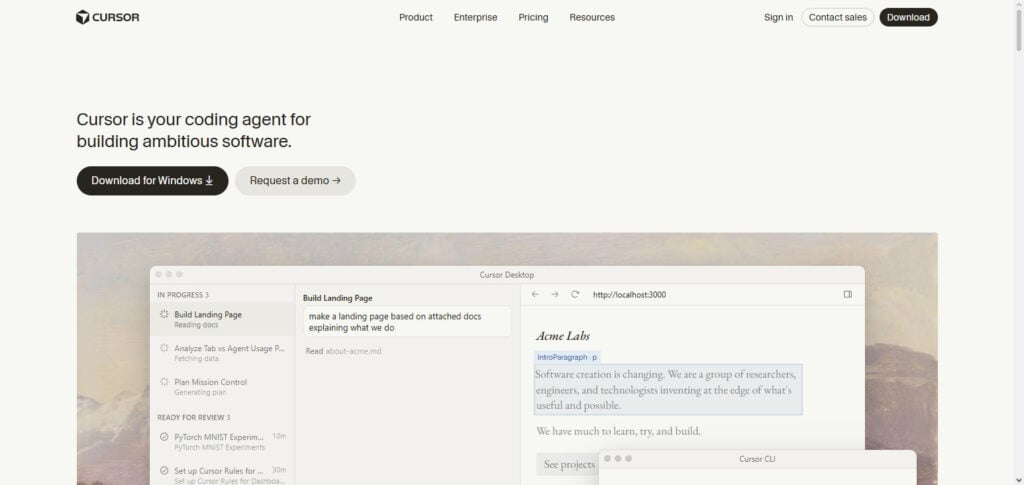Click the browser back arrow in Cursor Desktop
This screenshot has width=1024, height=485.
(535, 294)
